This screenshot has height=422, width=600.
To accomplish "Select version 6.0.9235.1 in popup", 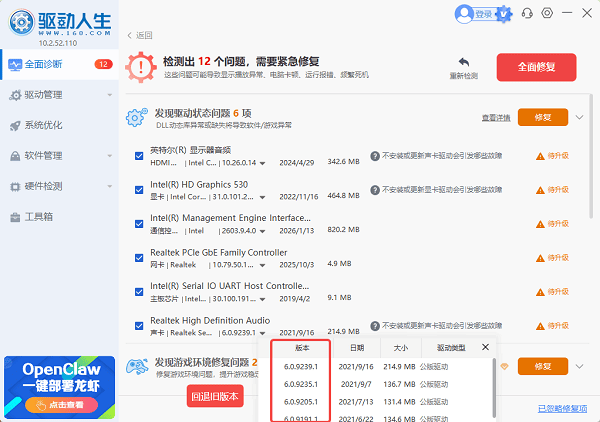I will pos(301,384).
